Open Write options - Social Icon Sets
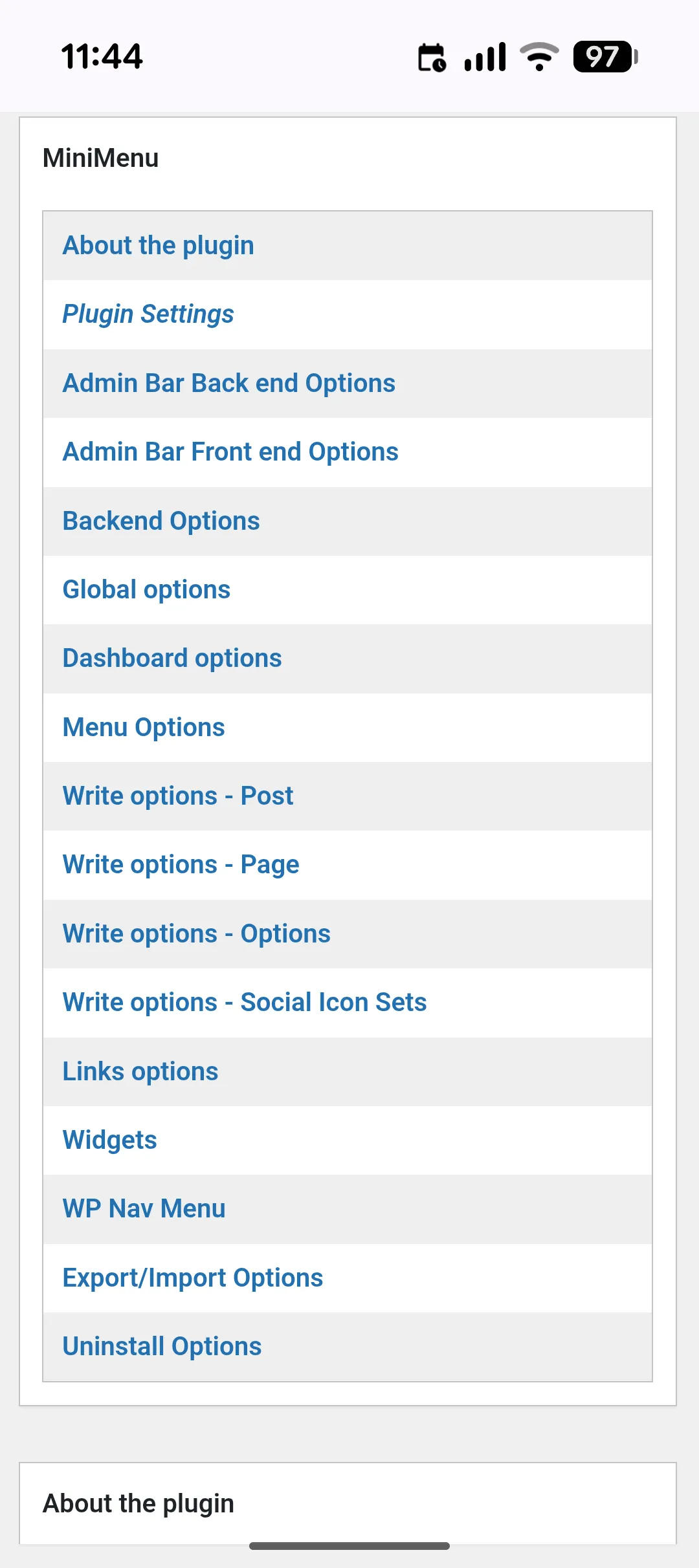Screen dimensions: 699x1568 [x=244, y=1003]
